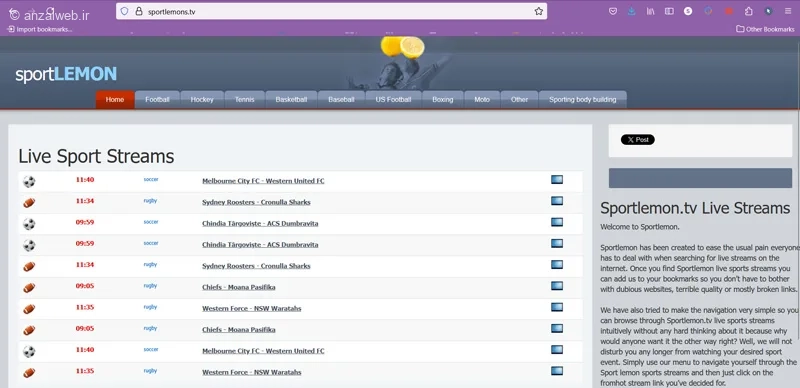Click TV stream icon in topmost Sydney Roosters row
The image size is (800, 388).
(x=557, y=201)
